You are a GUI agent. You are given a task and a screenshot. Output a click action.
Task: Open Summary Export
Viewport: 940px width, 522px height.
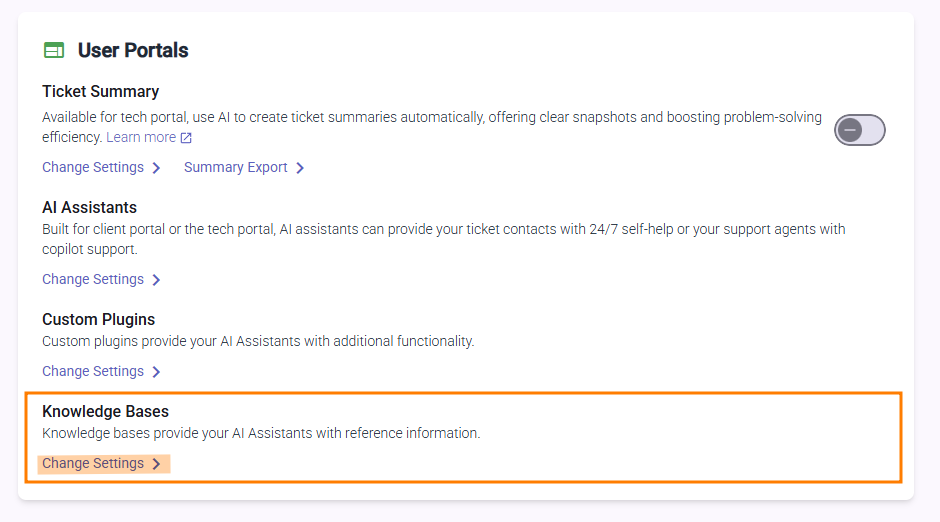tap(236, 168)
